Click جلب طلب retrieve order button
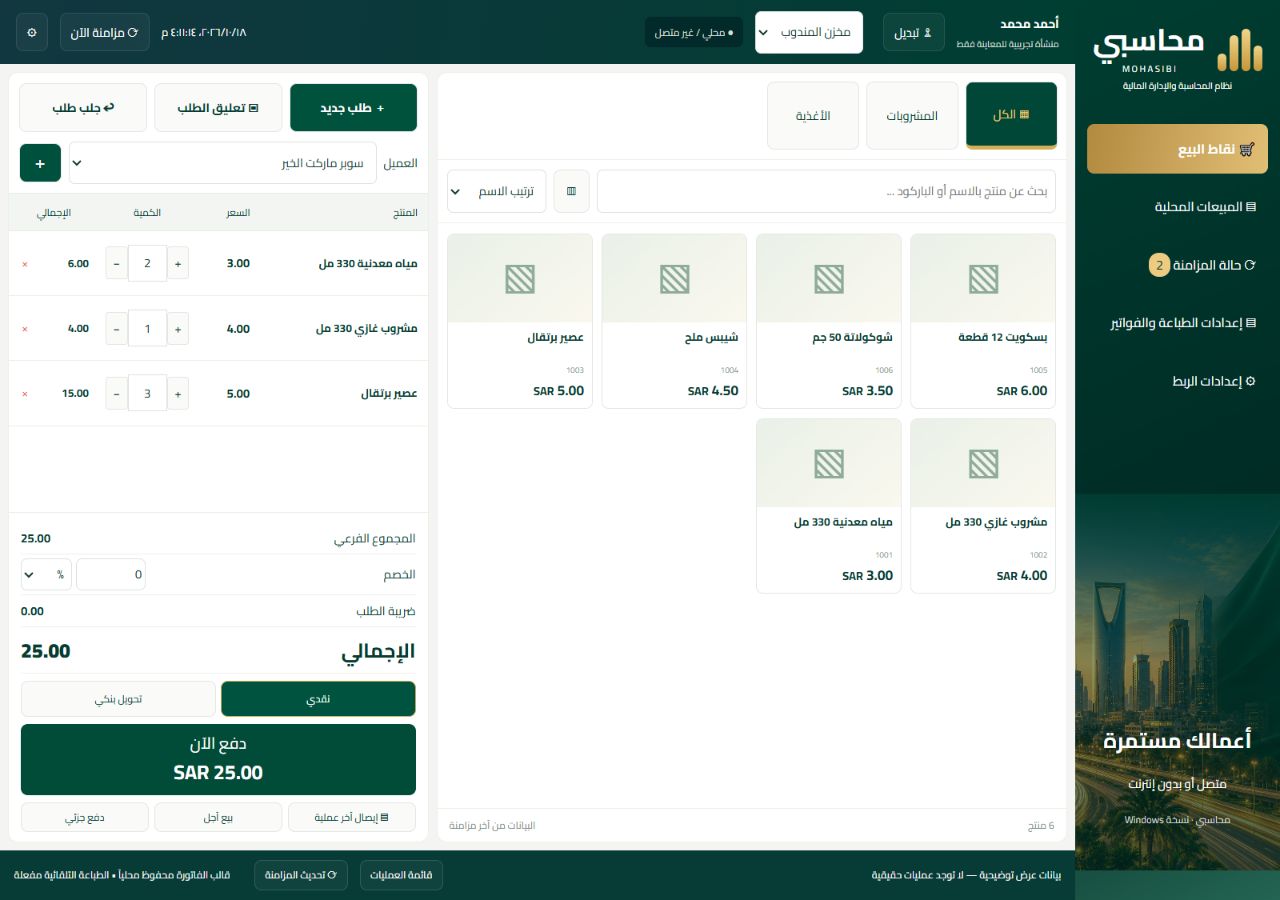Viewport: 1280px width, 900px height. tap(83, 108)
